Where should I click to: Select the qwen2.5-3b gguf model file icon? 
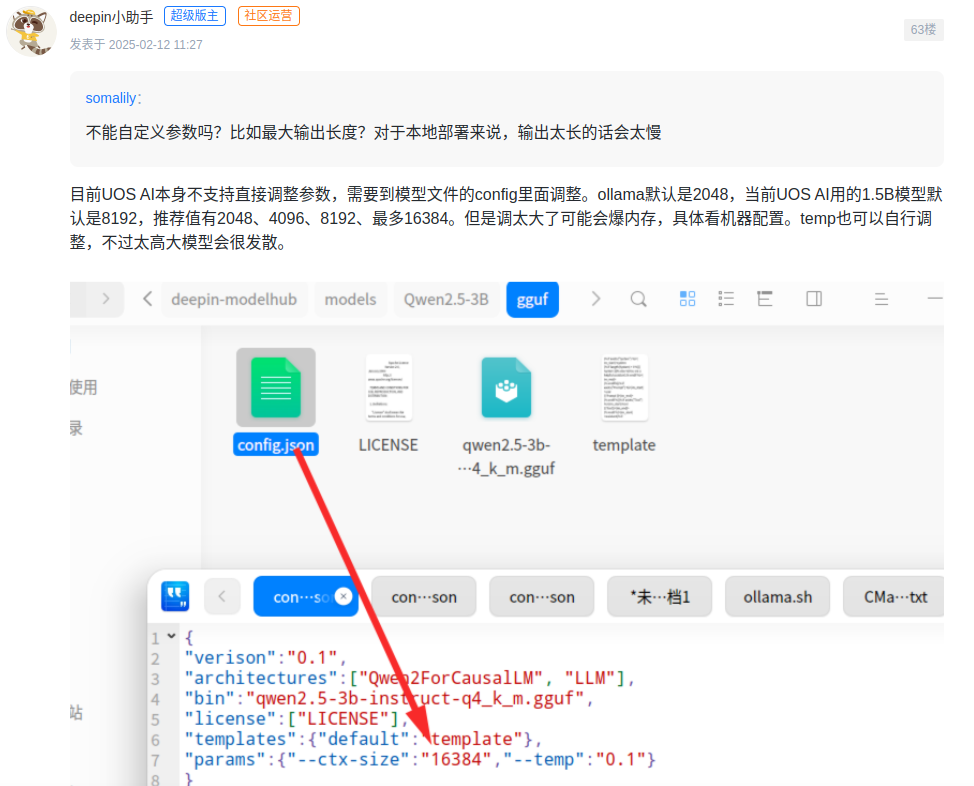pyautogui.click(x=506, y=387)
